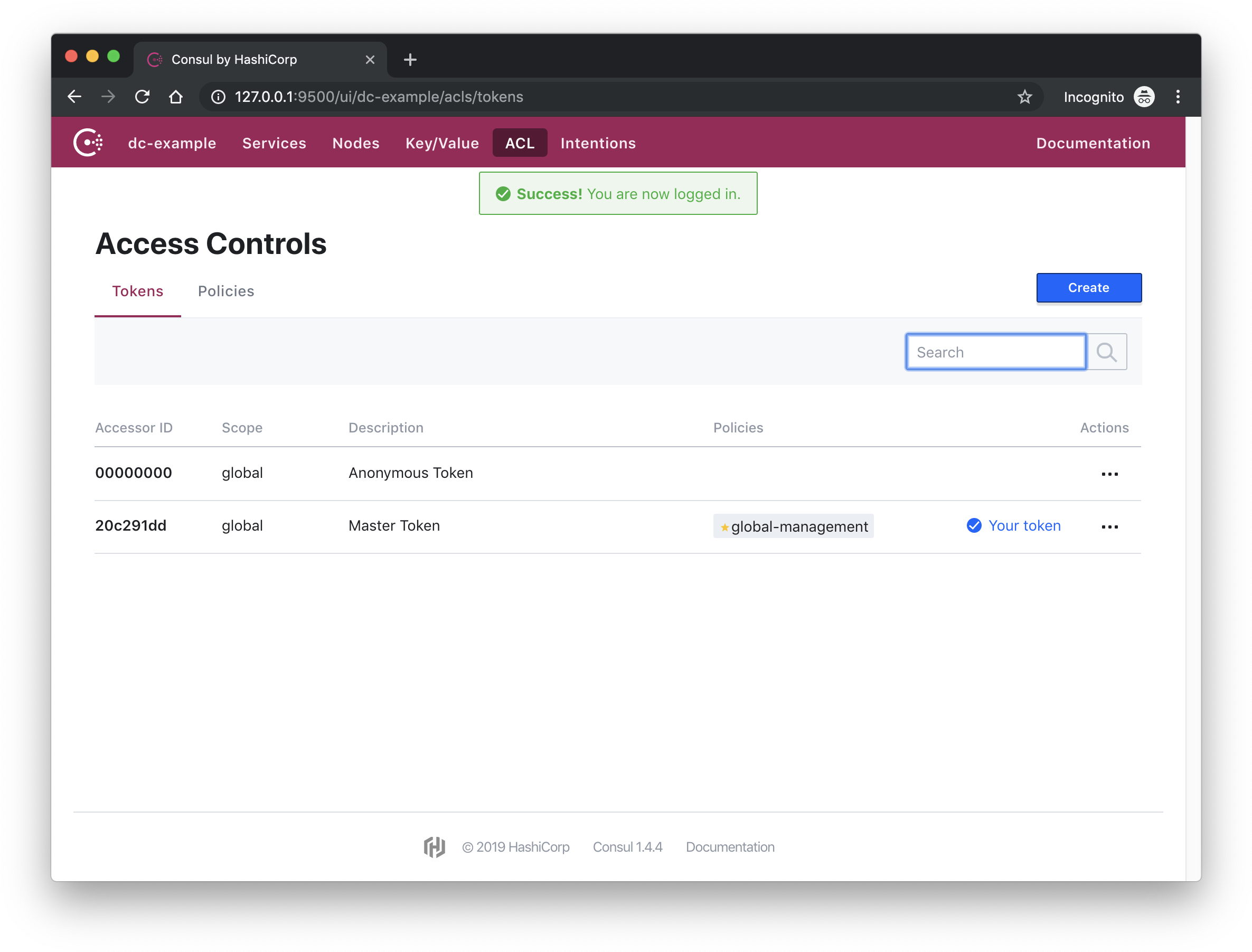Switch to the Policies tab
The image size is (1252, 952).
point(225,291)
